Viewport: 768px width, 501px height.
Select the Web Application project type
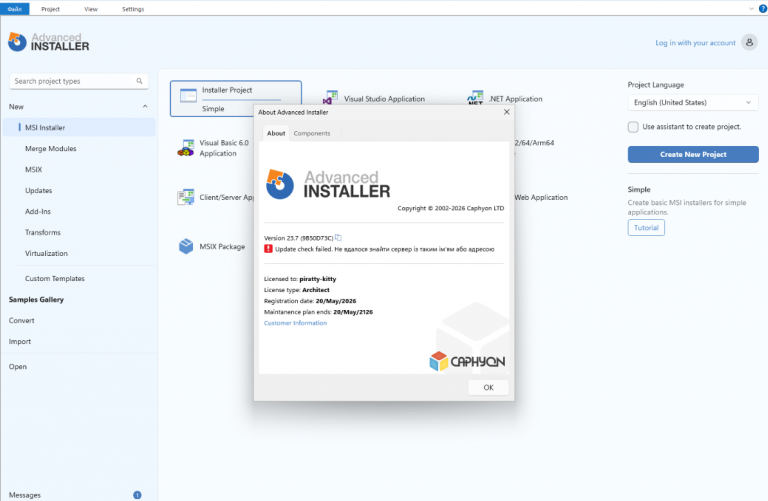tap(541, 197)
